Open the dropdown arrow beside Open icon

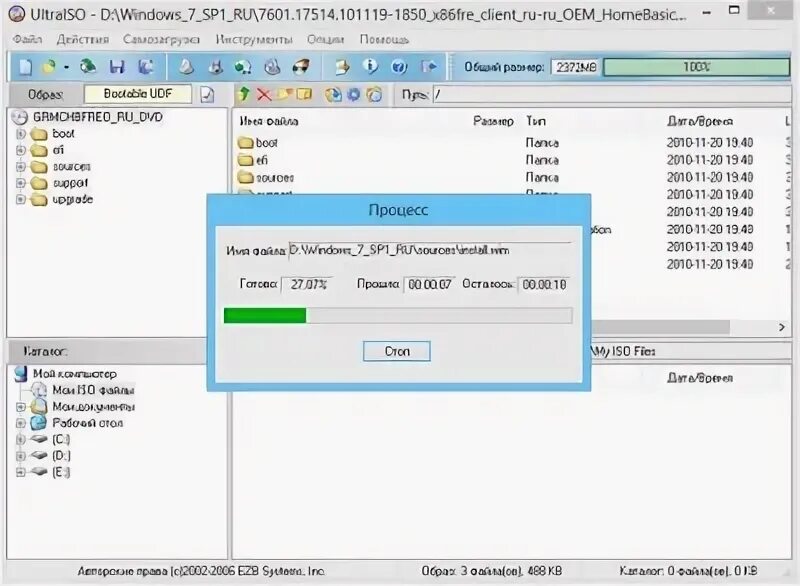pos(66,67)
